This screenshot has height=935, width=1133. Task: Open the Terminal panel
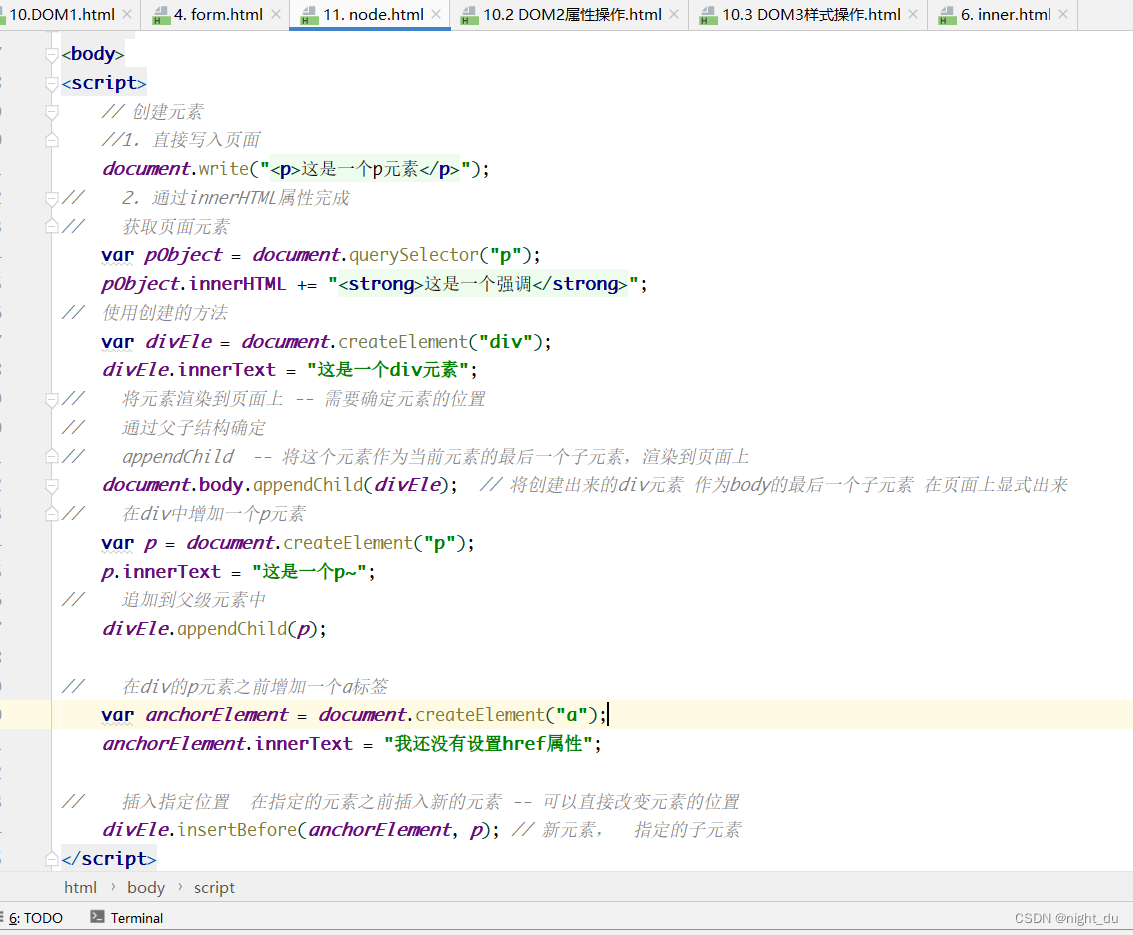137,917
